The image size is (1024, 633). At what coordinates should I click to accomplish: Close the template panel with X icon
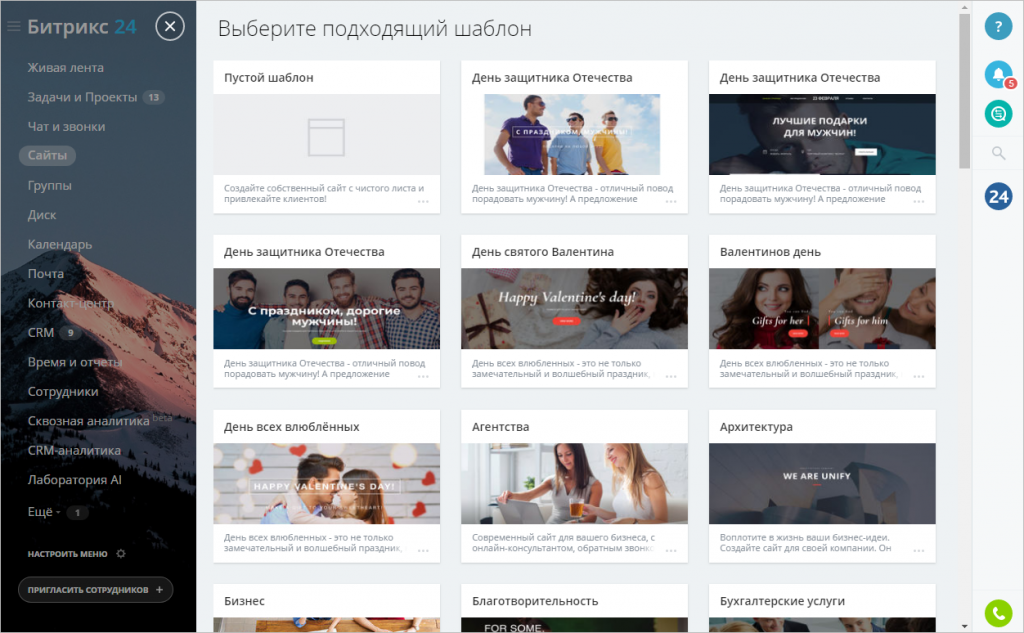click(x=171, y=27)
